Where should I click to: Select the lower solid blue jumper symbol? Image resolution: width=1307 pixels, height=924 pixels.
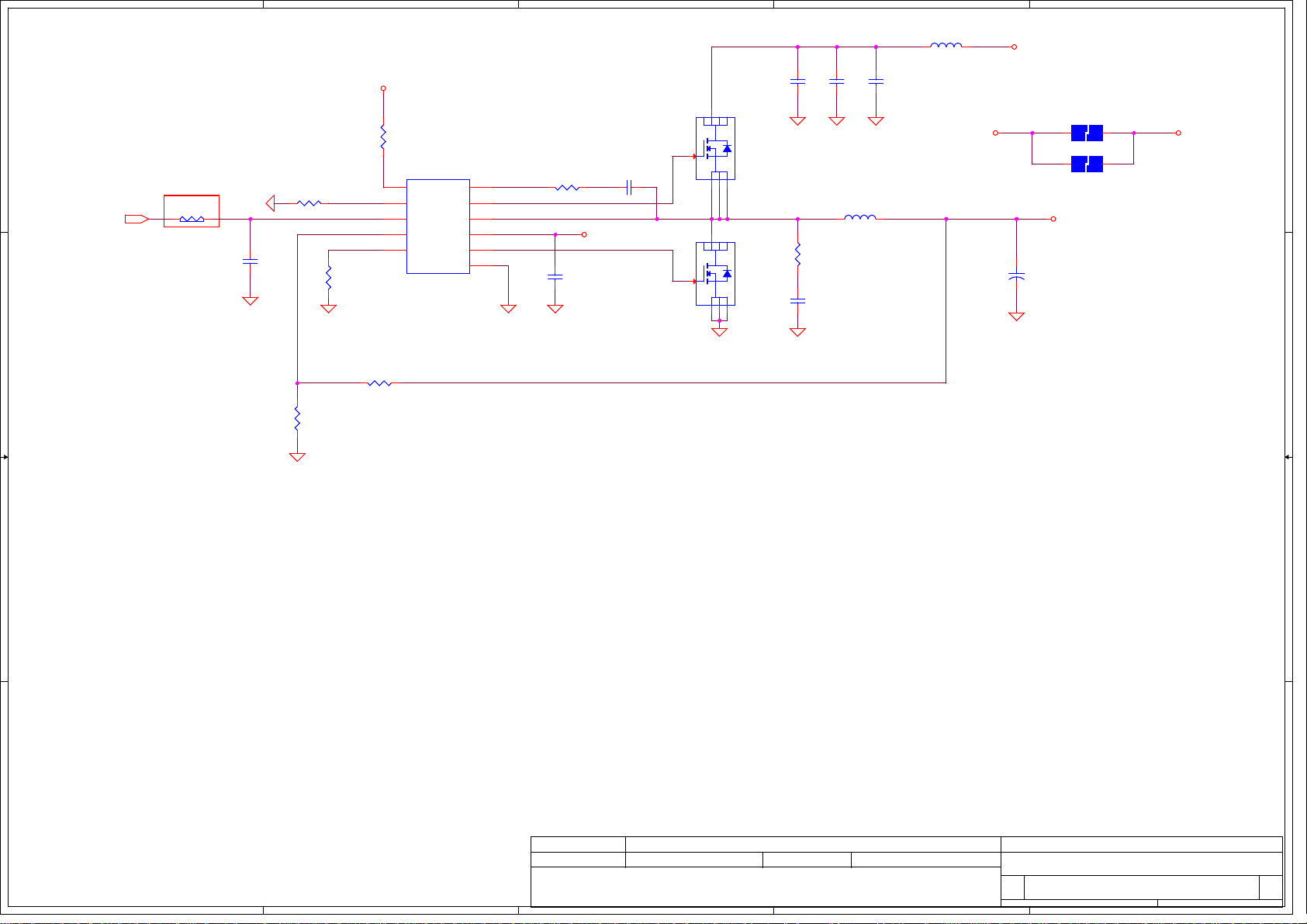(x=1087, y=164)
